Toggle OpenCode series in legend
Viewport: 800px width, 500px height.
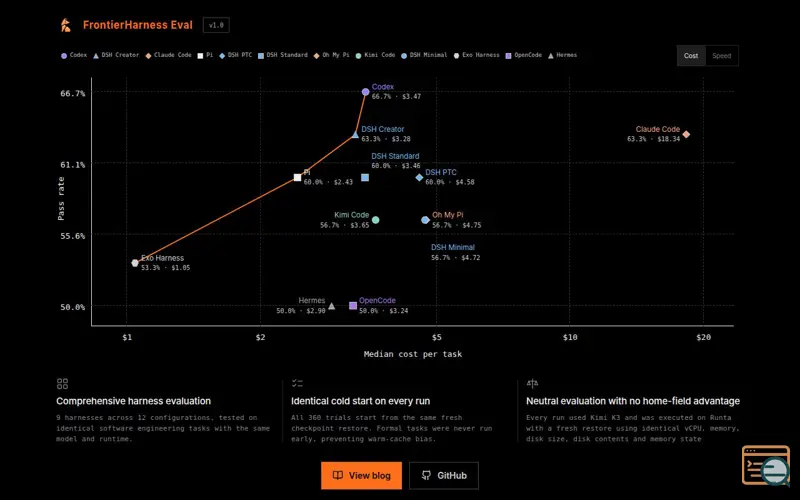pyautogui.click(x=523, y=55)
